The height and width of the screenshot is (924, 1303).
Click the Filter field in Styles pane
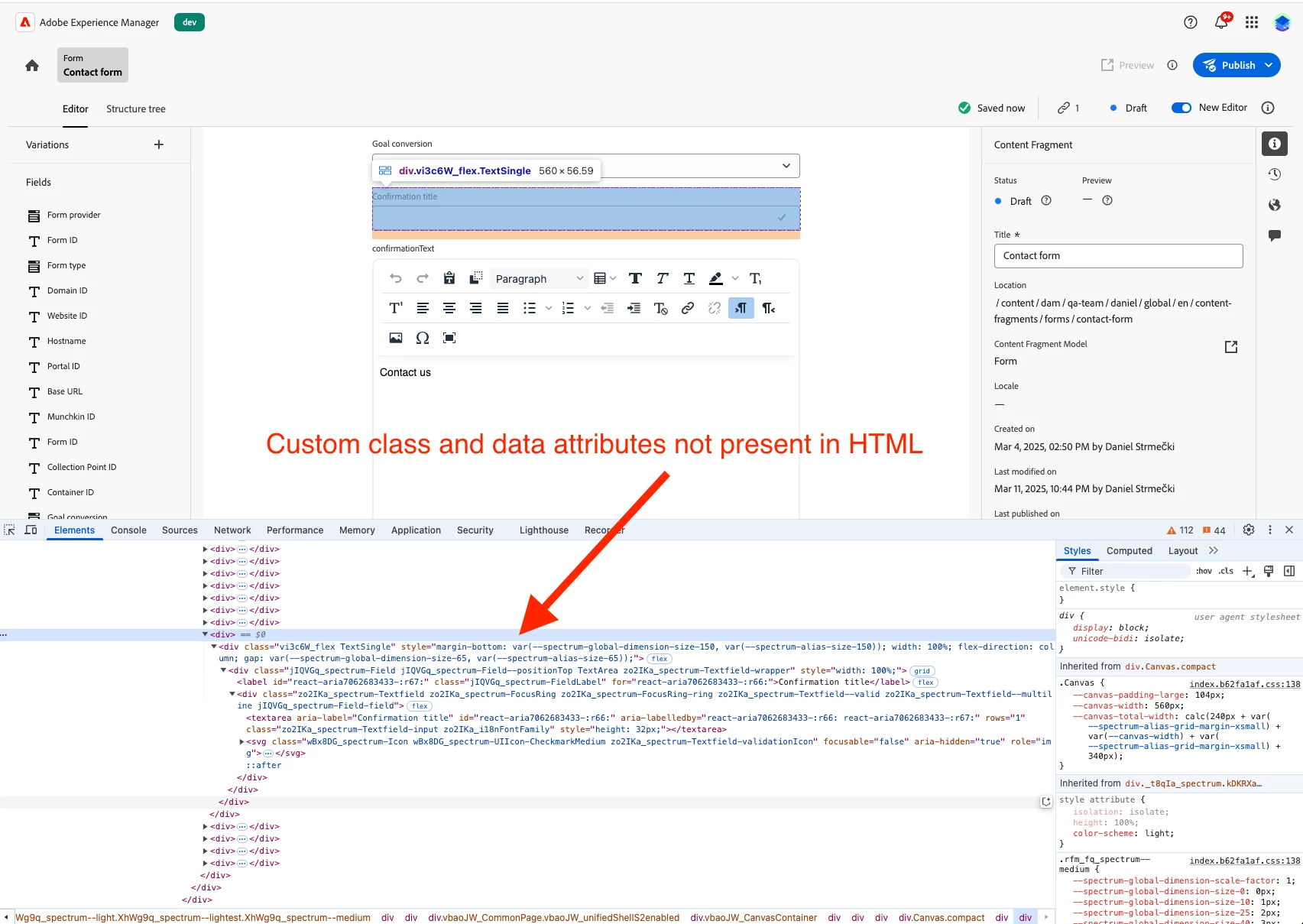[1125, 571]
